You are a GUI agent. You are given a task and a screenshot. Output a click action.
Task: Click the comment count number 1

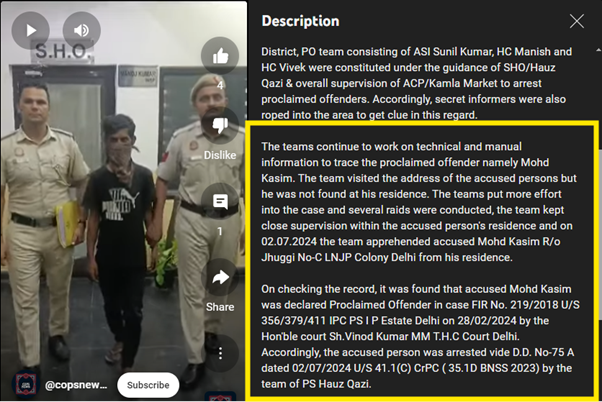pos(220,231)
